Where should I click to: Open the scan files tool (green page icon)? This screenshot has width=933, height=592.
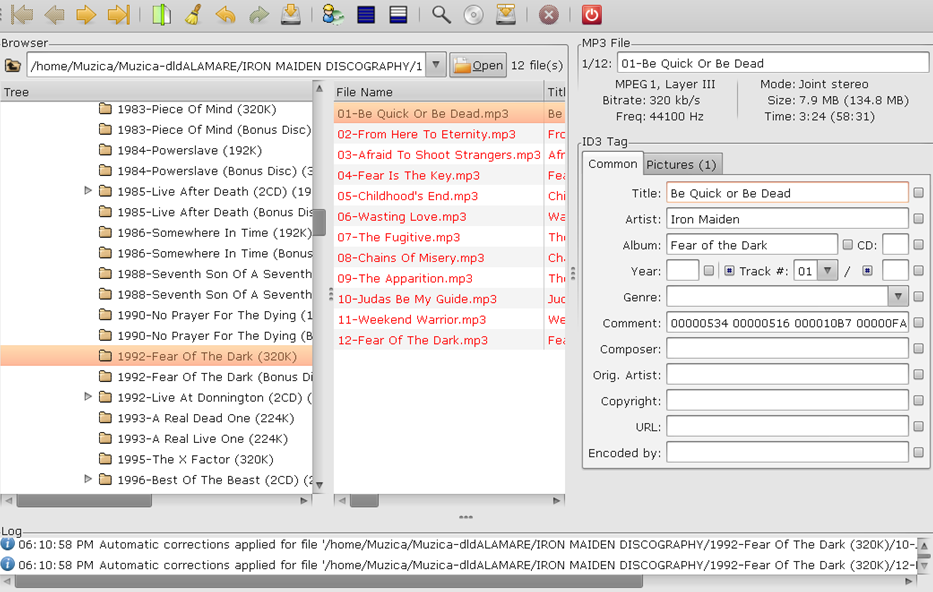[x=161, y=14]
